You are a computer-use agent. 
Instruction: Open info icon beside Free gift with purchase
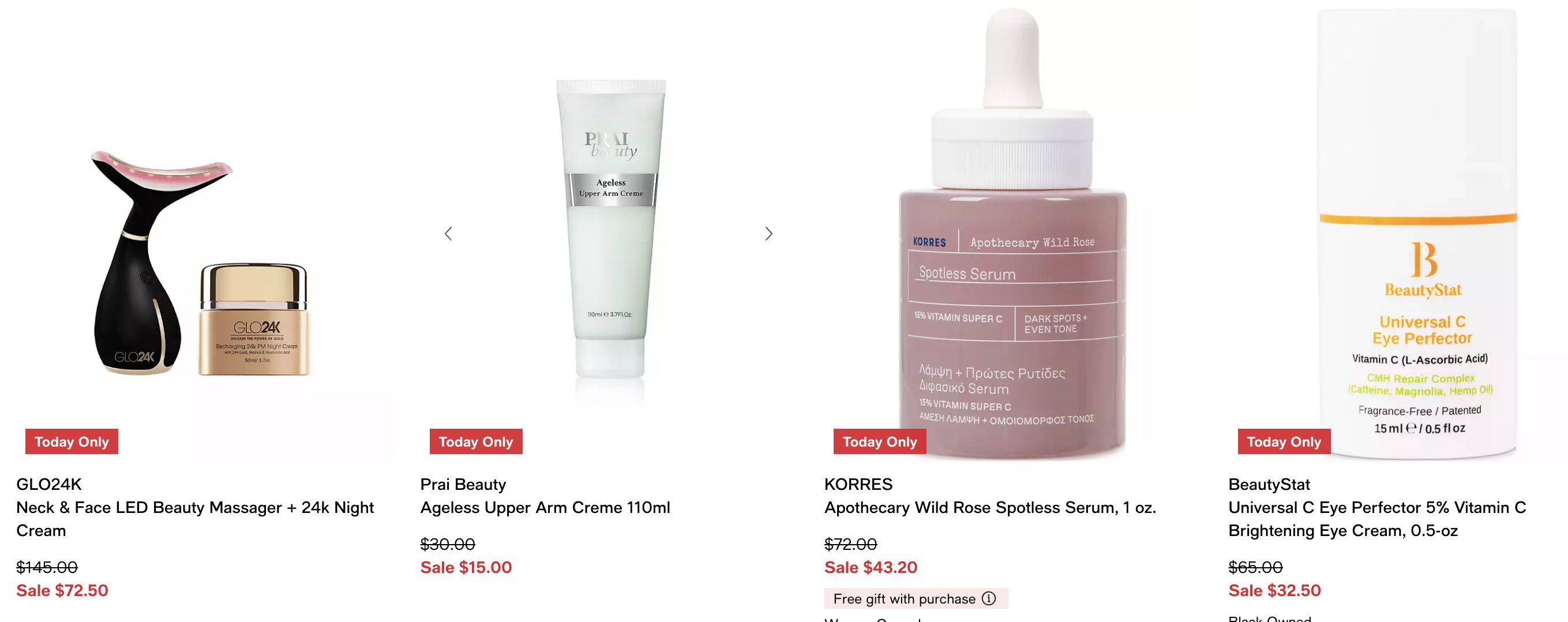[989, 598]
